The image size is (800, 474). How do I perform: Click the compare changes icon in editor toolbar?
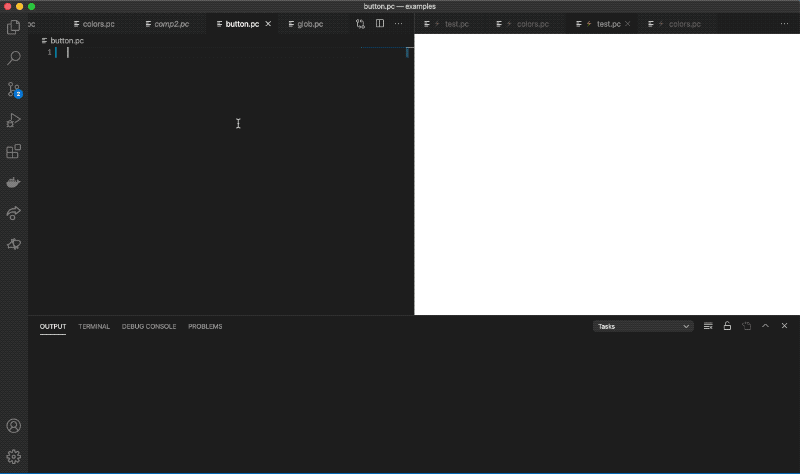click(361, 24)
